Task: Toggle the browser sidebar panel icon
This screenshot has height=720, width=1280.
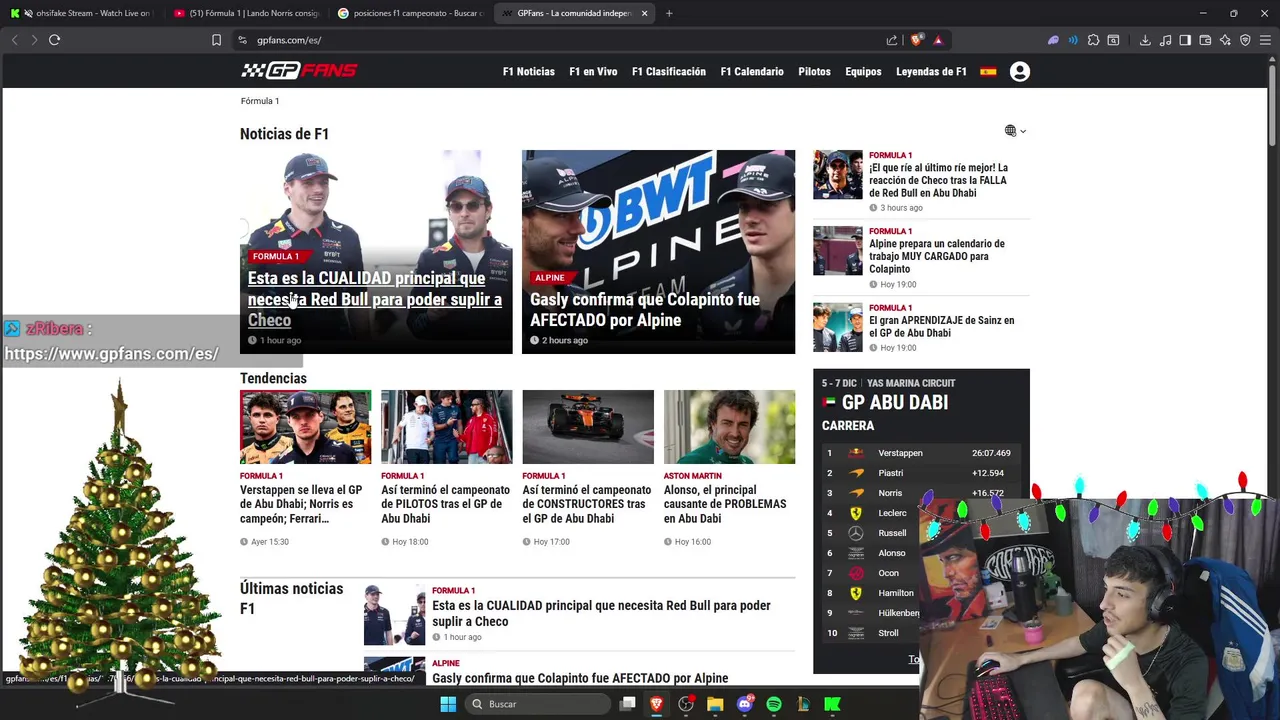Action: [x=1185, y=40]
